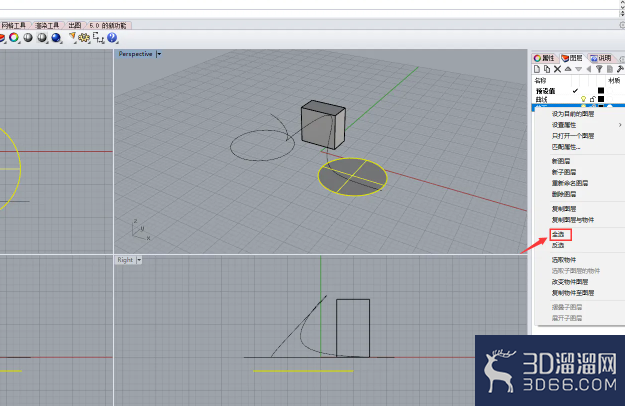
Task: Toggle the 曲线 layer light bulb visibility
Action: (x=584, y=99)
